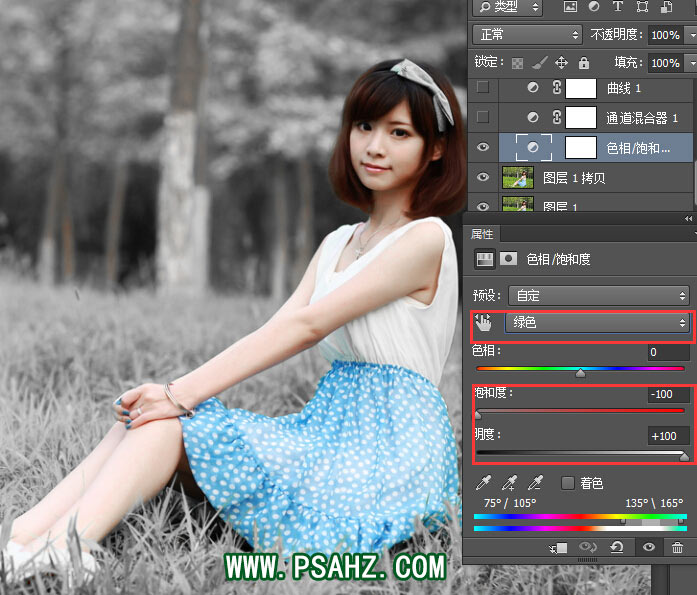Click the 色相 hue slider handle
The image size is (697, 595).
[x=581, y=373]
